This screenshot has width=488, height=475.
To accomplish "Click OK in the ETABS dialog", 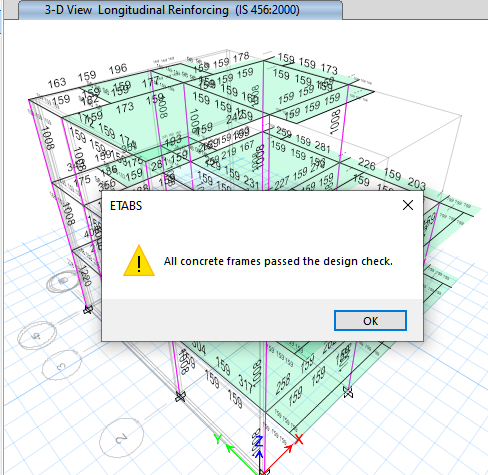I will pyautogui.click(x=370, y=321).
